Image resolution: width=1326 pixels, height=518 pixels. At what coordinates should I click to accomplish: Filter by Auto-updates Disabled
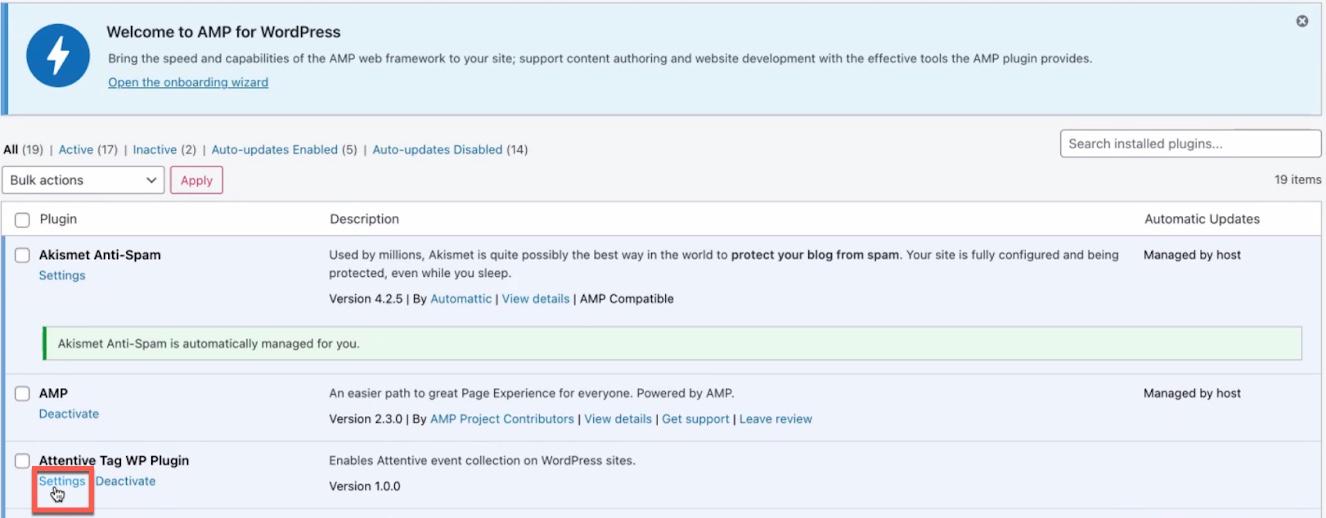click(437, 150)
